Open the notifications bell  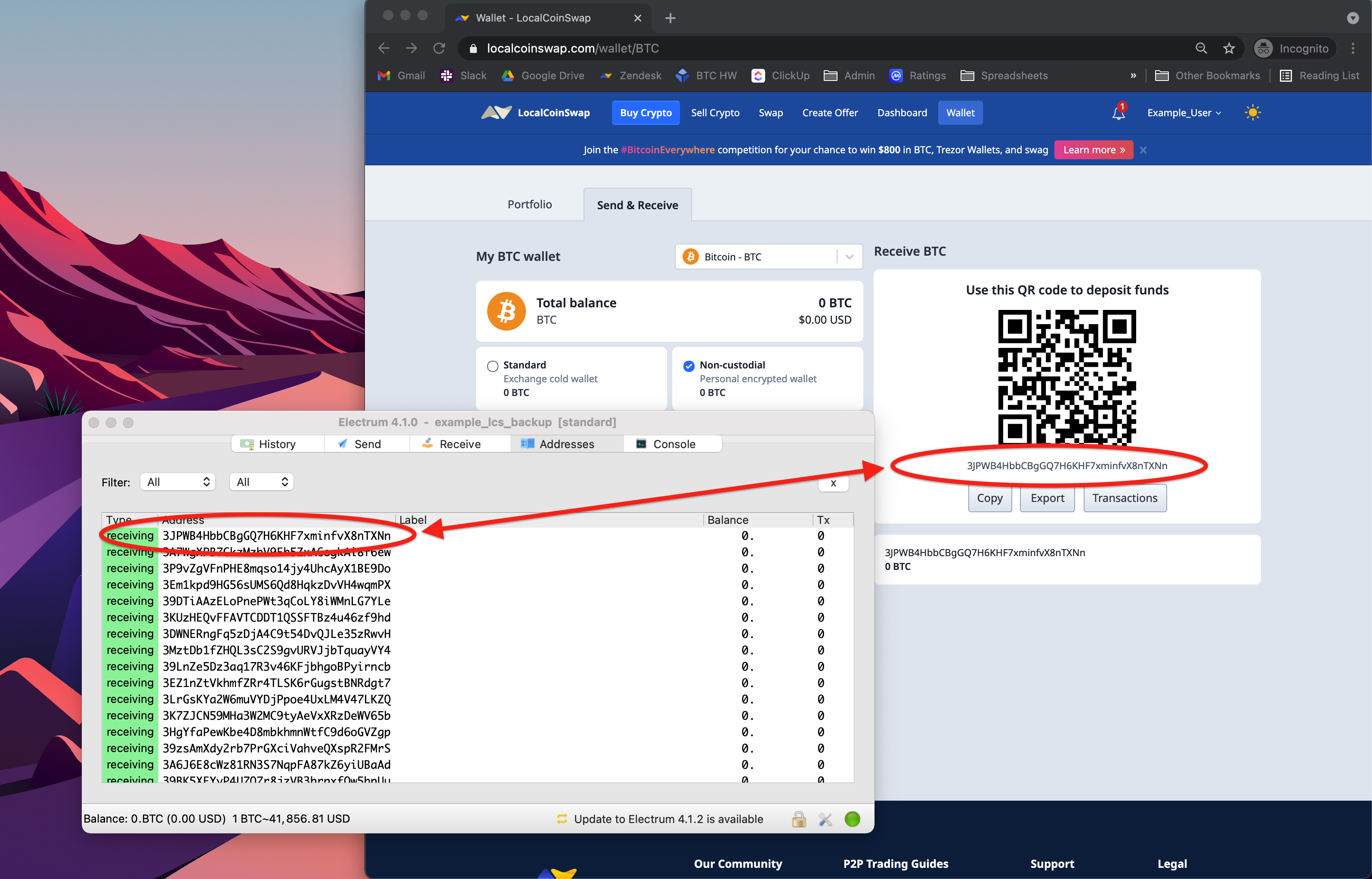pyautogui.click(x=1118, y=112)
